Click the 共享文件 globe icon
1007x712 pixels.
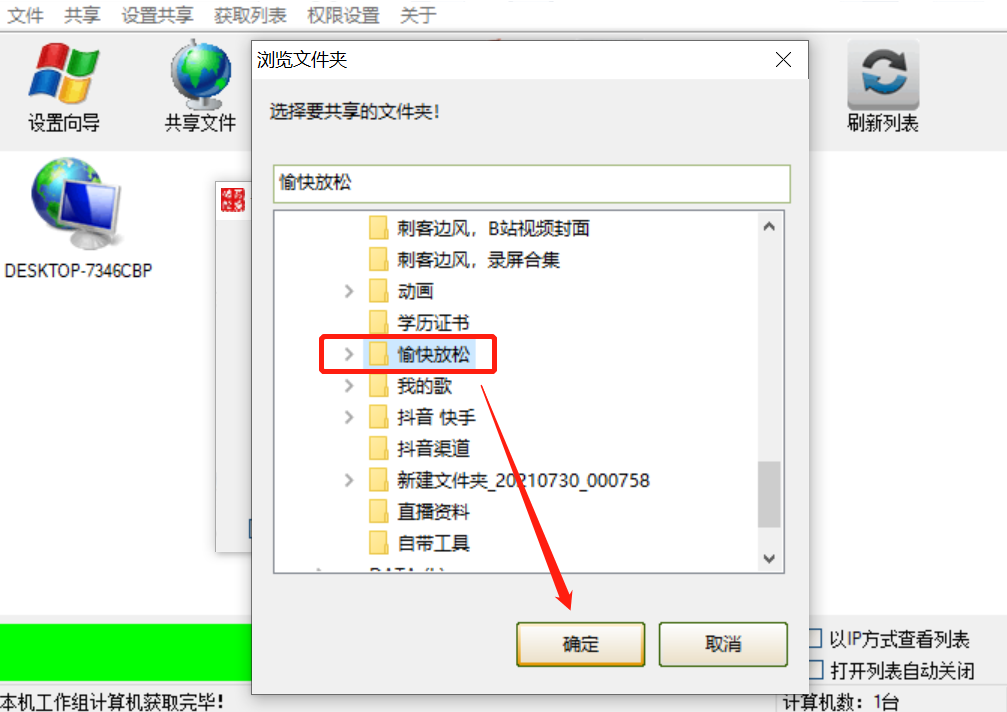(201, 74)
